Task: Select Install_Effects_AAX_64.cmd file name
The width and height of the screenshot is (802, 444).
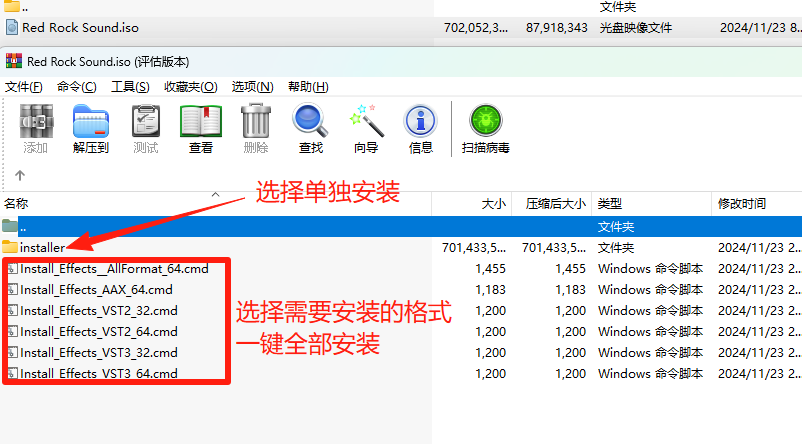Action: [96, 290]
